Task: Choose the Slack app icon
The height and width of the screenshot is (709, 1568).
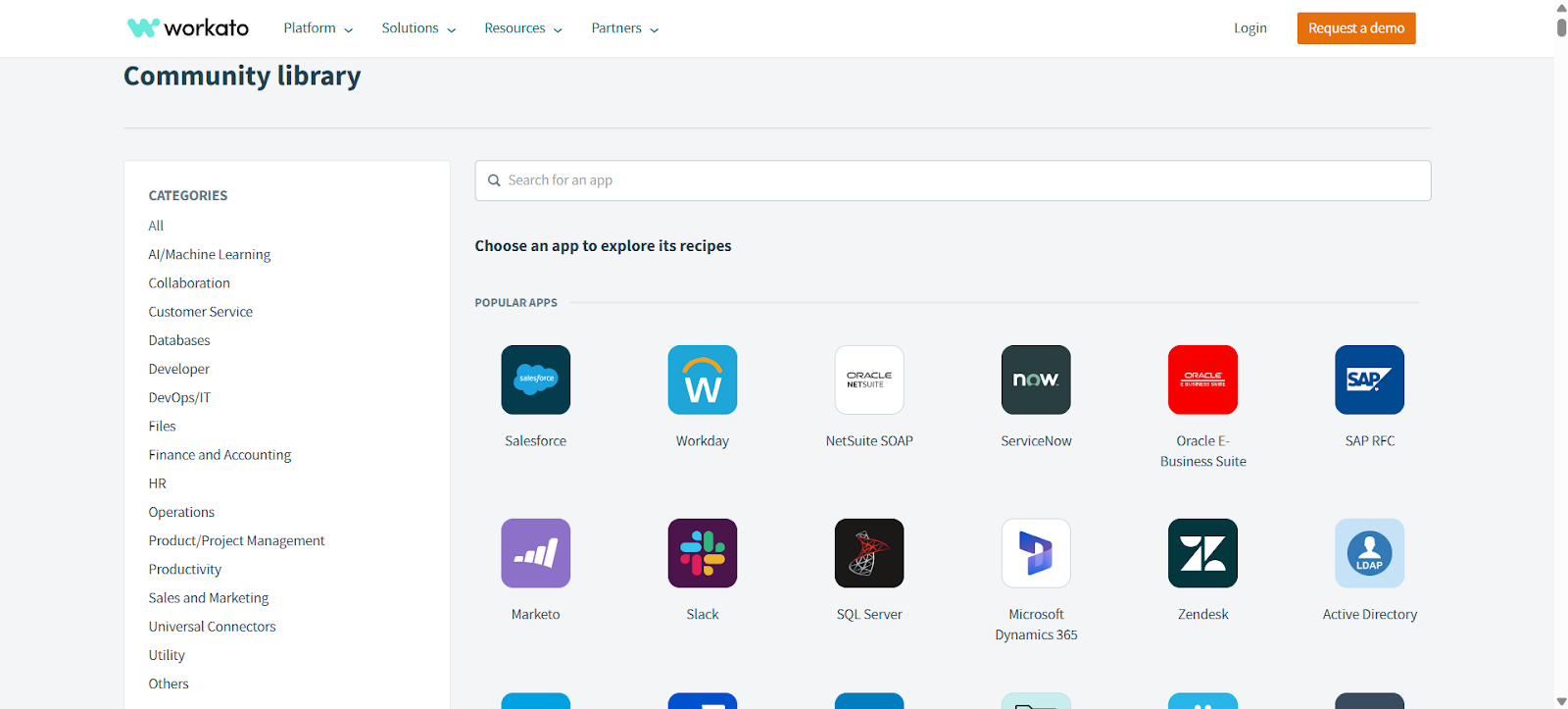Action: click(x=703, y=553)
